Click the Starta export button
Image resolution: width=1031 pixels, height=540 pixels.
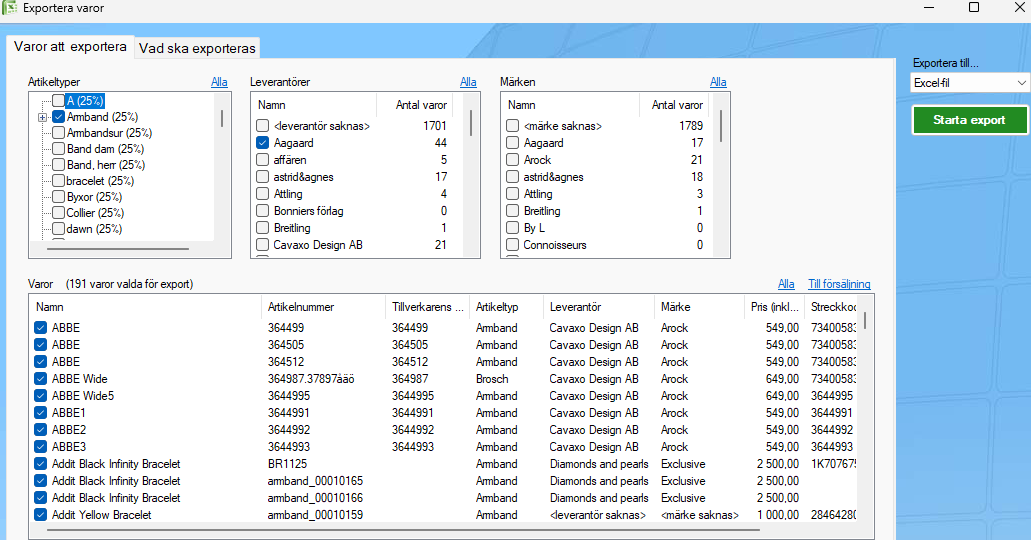pos(969,120)
